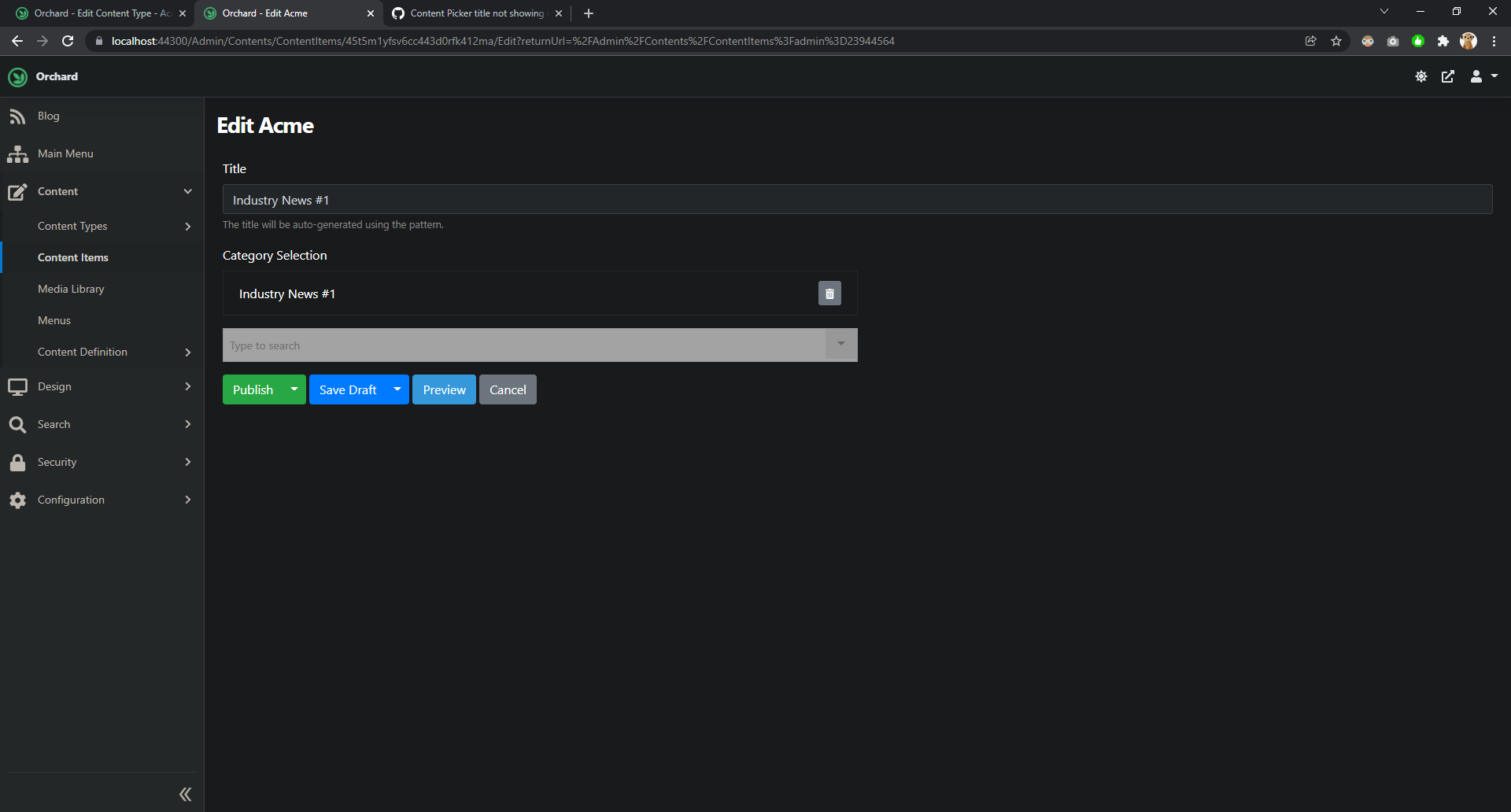Screen dimensions: 1511x812
Task: Click the share page icon in address bar
Action: [x=1311, y=41]
